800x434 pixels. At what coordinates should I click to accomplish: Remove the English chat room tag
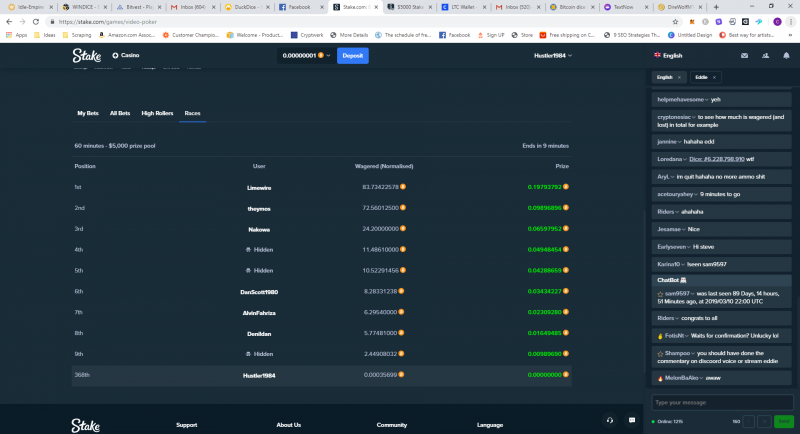[x=679, y=78]
